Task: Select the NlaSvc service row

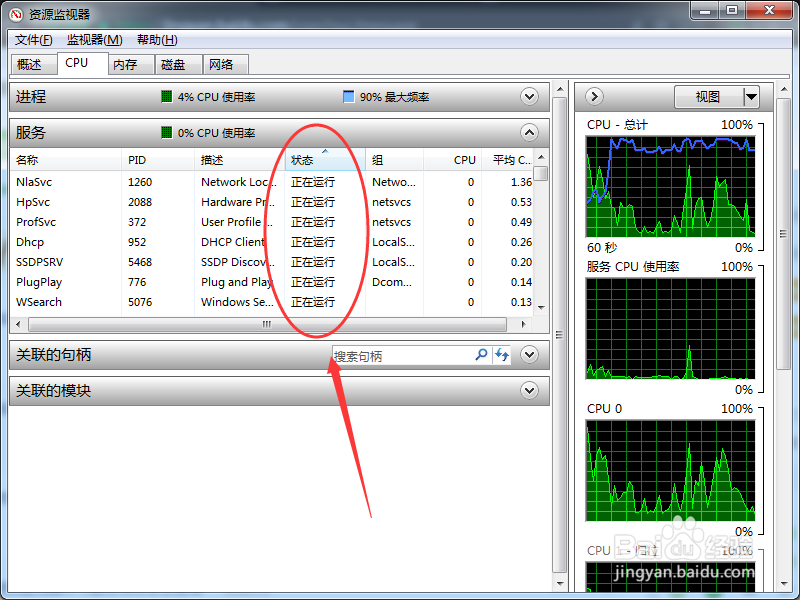Action: pos(272,182)
